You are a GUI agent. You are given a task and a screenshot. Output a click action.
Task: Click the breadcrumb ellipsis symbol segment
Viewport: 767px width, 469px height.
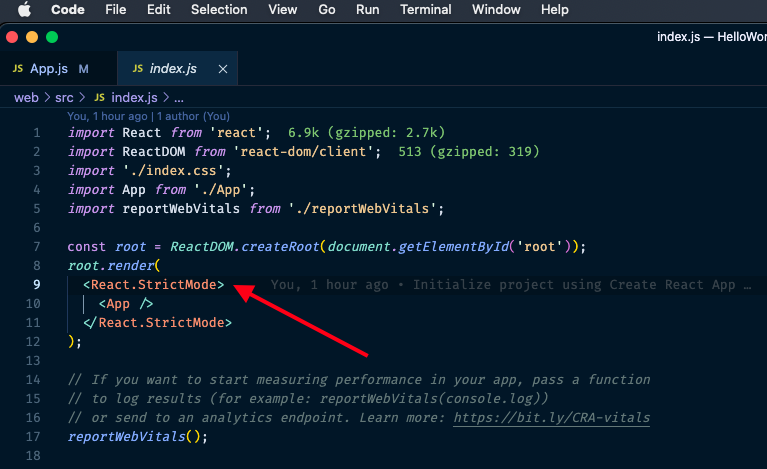[x=179, y=98]
